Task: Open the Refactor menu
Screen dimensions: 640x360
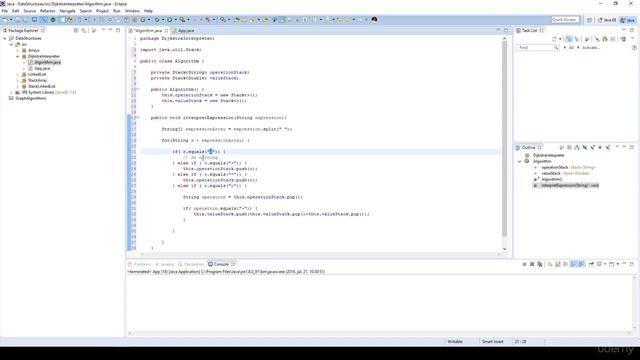Action: click(47, 11)
